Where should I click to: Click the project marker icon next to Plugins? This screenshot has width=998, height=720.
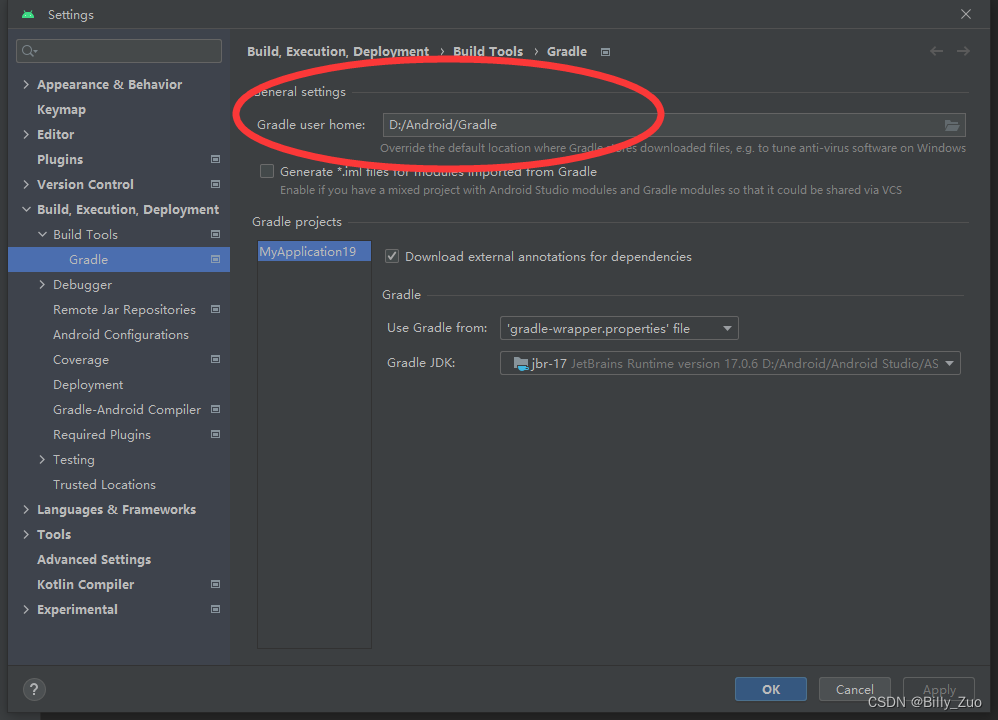pos(215,159)
